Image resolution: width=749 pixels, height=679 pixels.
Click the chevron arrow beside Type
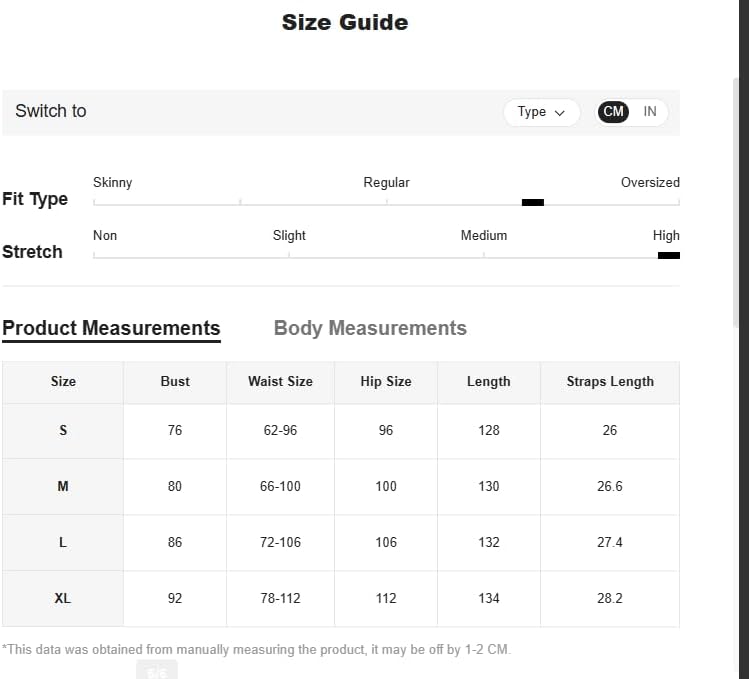coord(559,113)
